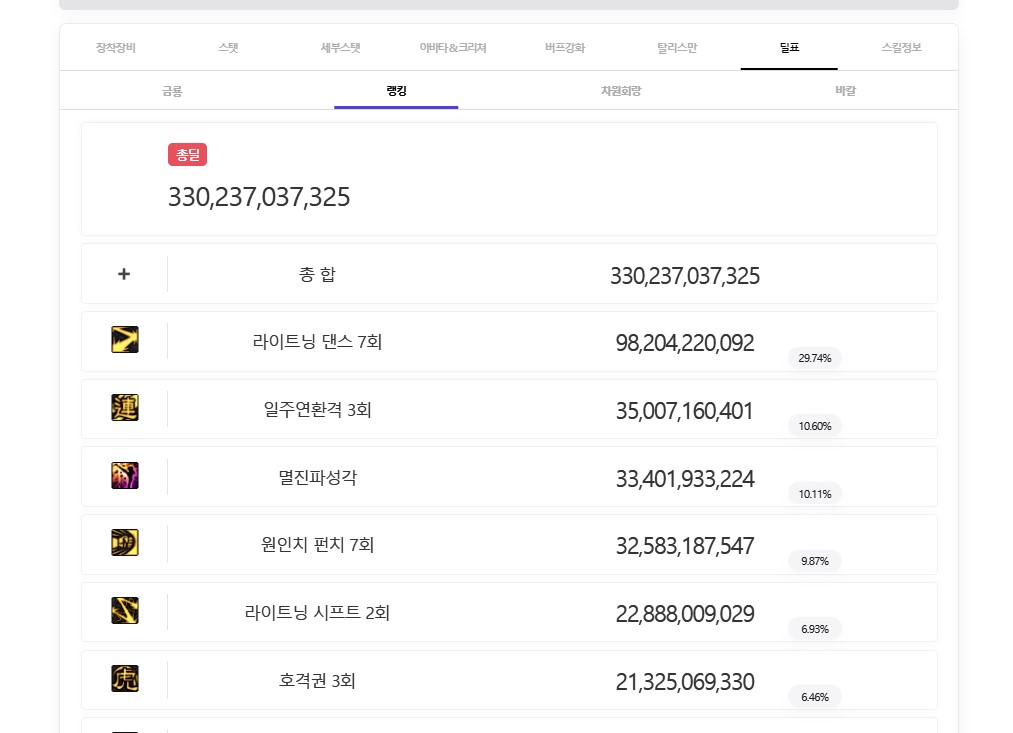Click the red 총딜 badge

(187, 154)
